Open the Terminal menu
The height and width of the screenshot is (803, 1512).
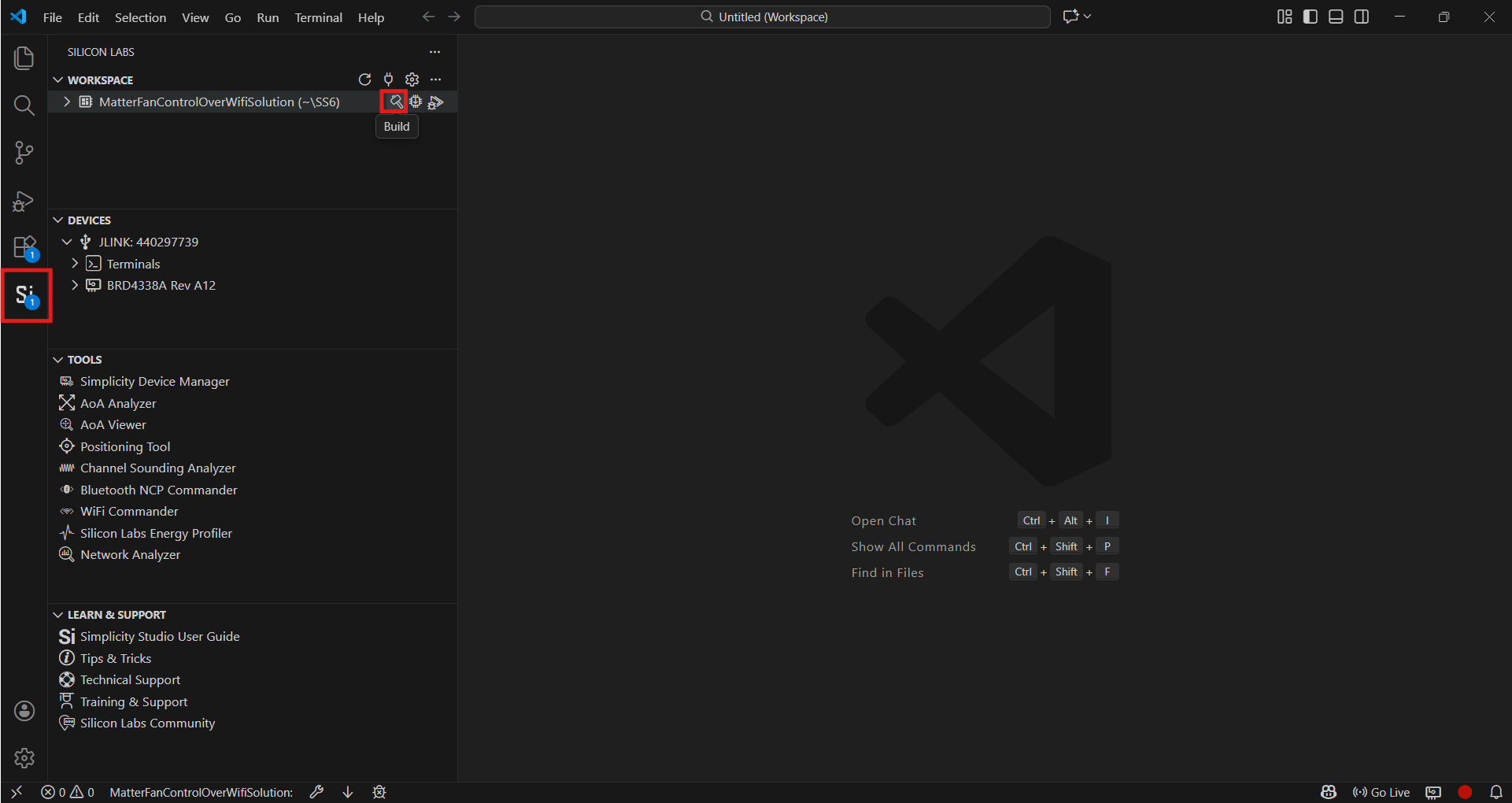tap(318, 17)
